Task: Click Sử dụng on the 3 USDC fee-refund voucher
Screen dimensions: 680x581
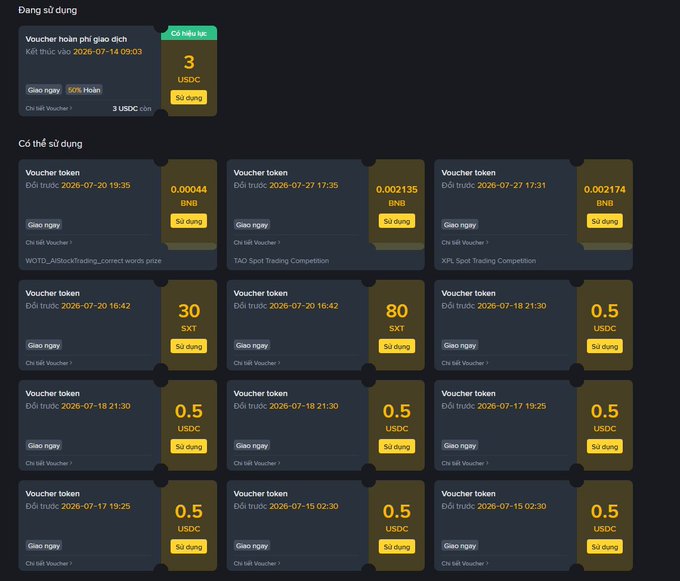Action: click(189, 98)
